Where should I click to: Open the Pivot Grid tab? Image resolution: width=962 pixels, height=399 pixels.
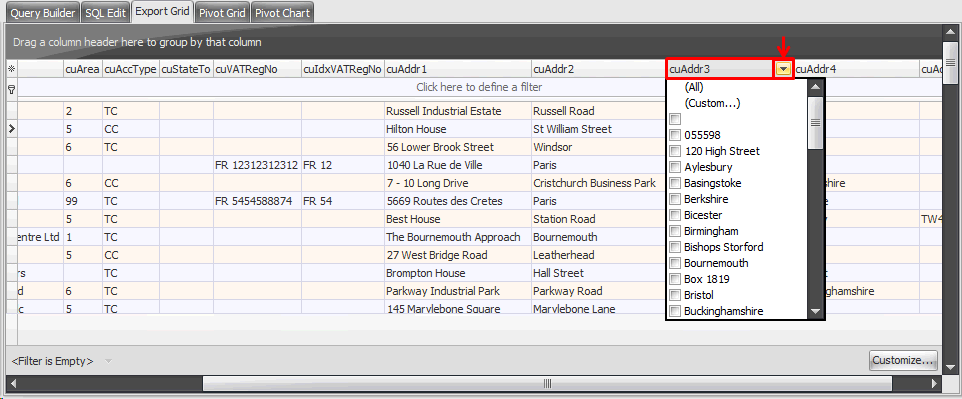pos(223,13)
